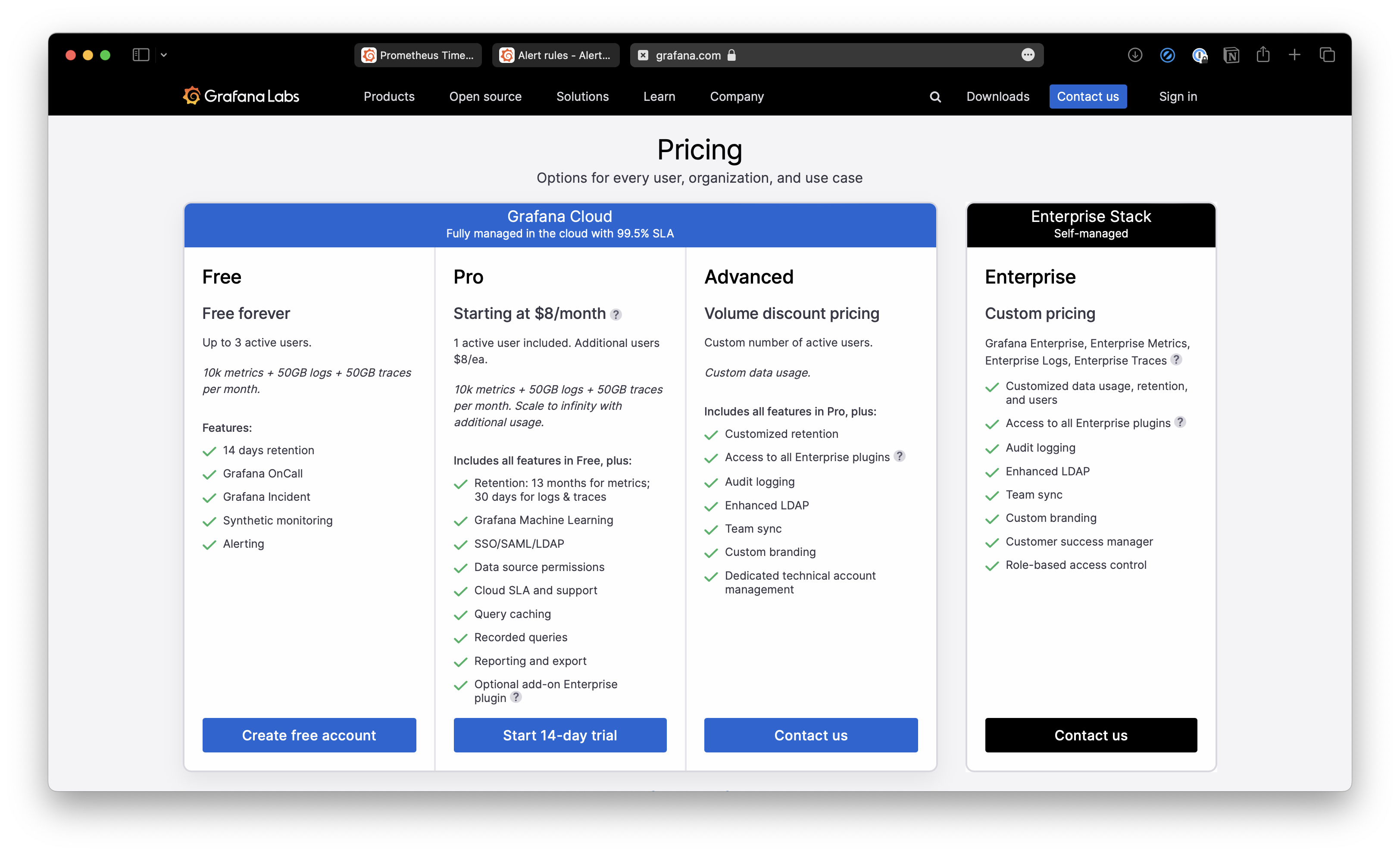Open Safari downloads icon in toolbar
1400x855 pixels.
1134,55
